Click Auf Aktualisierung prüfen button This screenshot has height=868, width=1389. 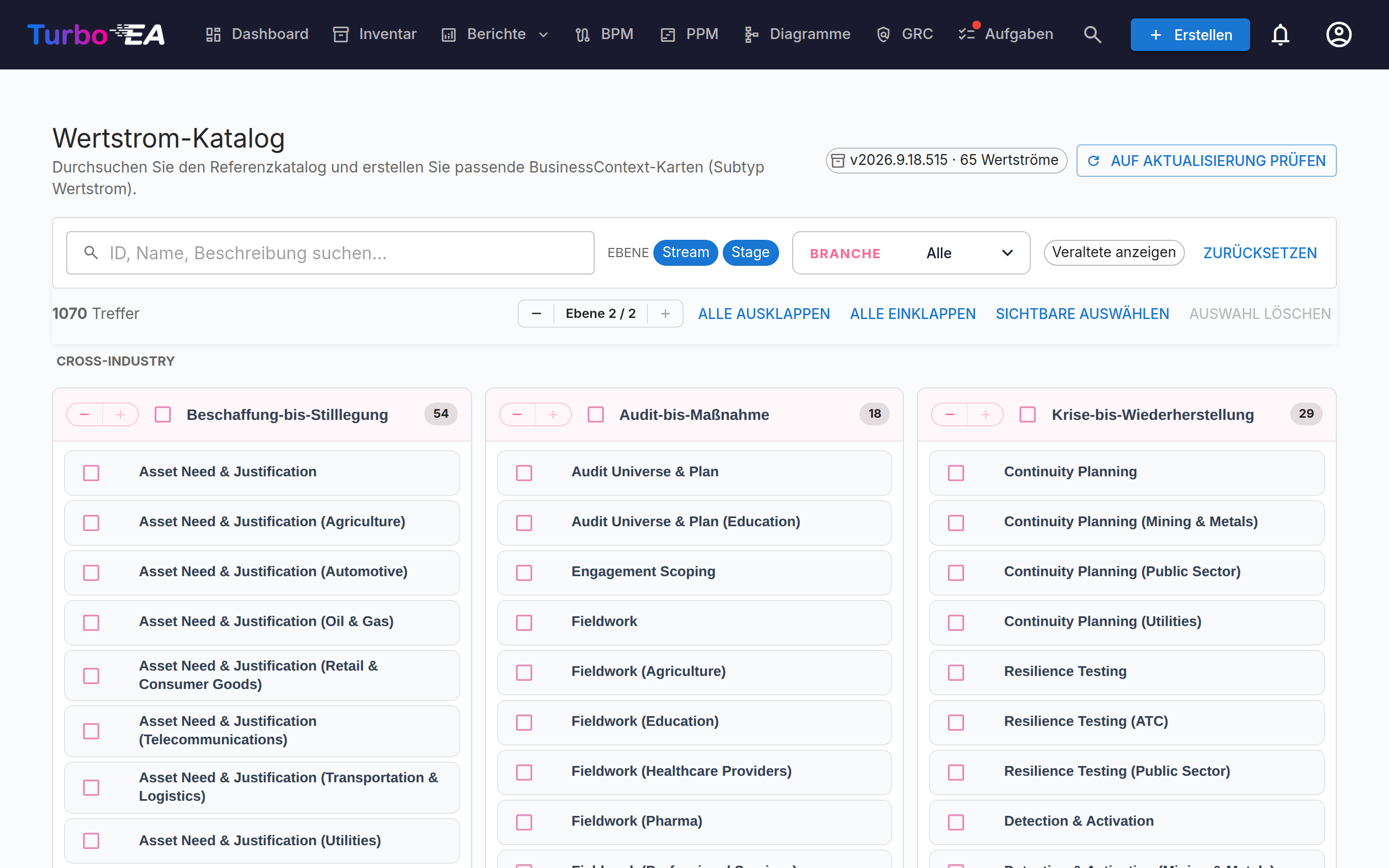[x=1206, y=161]
